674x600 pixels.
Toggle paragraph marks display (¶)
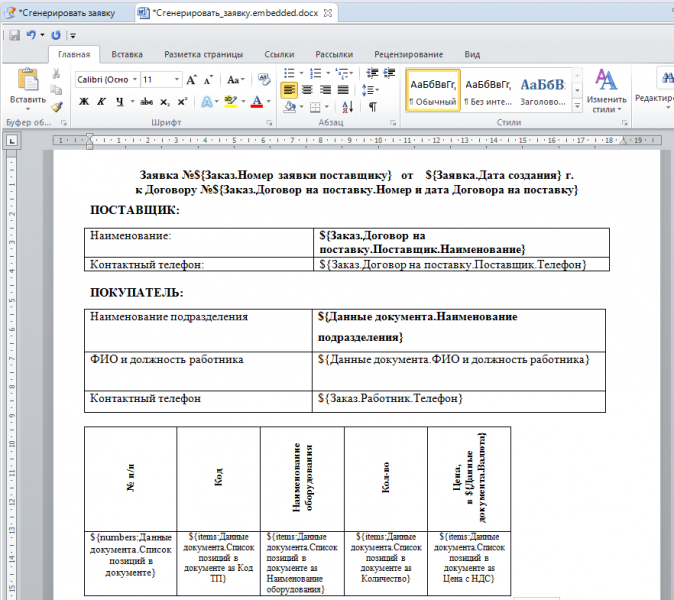(x=373, y=107)
